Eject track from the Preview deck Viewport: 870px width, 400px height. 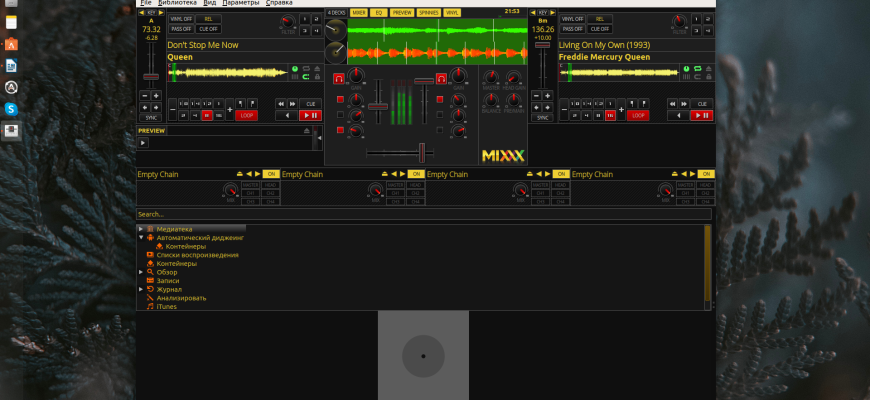point(308,131)
